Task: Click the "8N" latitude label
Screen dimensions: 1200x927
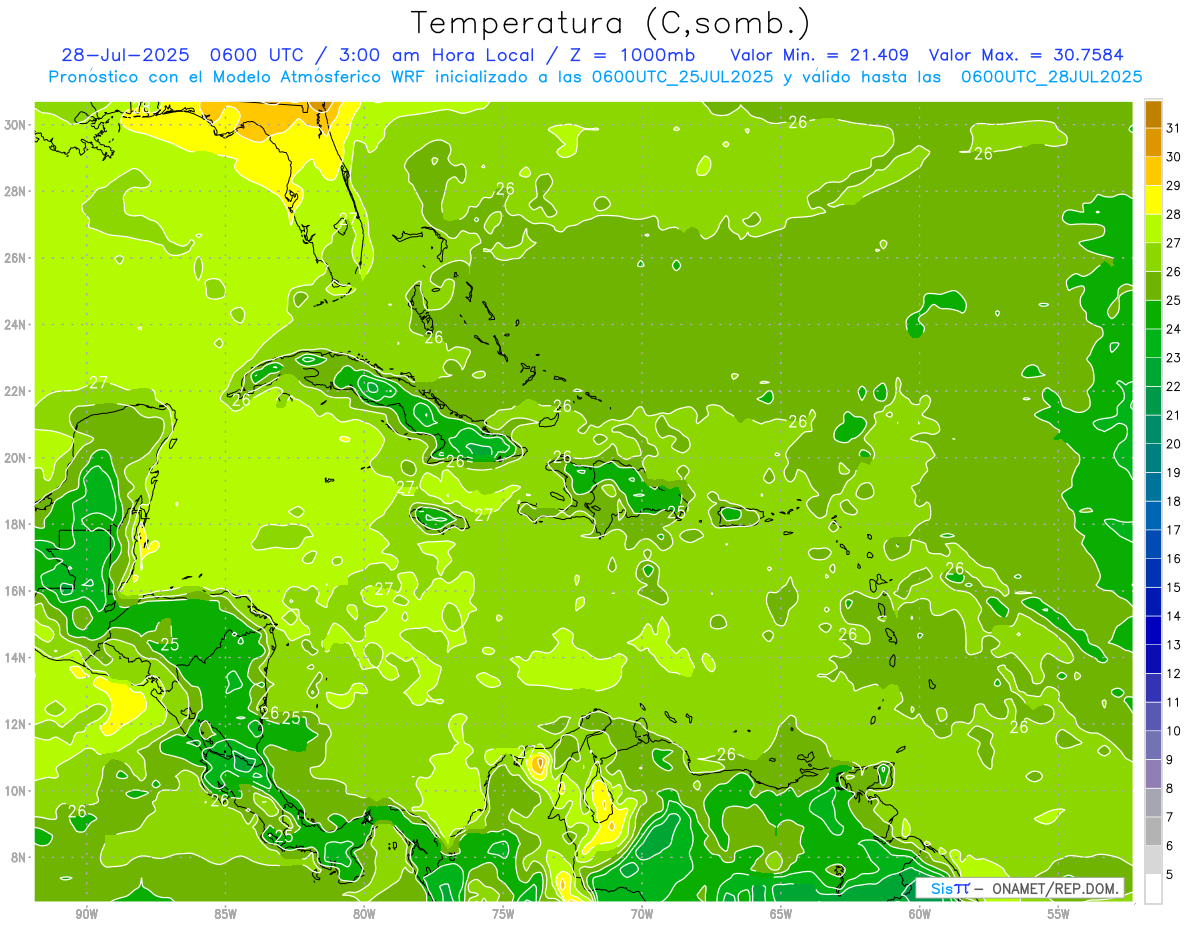Action: pyautogui.click(x=19, y=858)
